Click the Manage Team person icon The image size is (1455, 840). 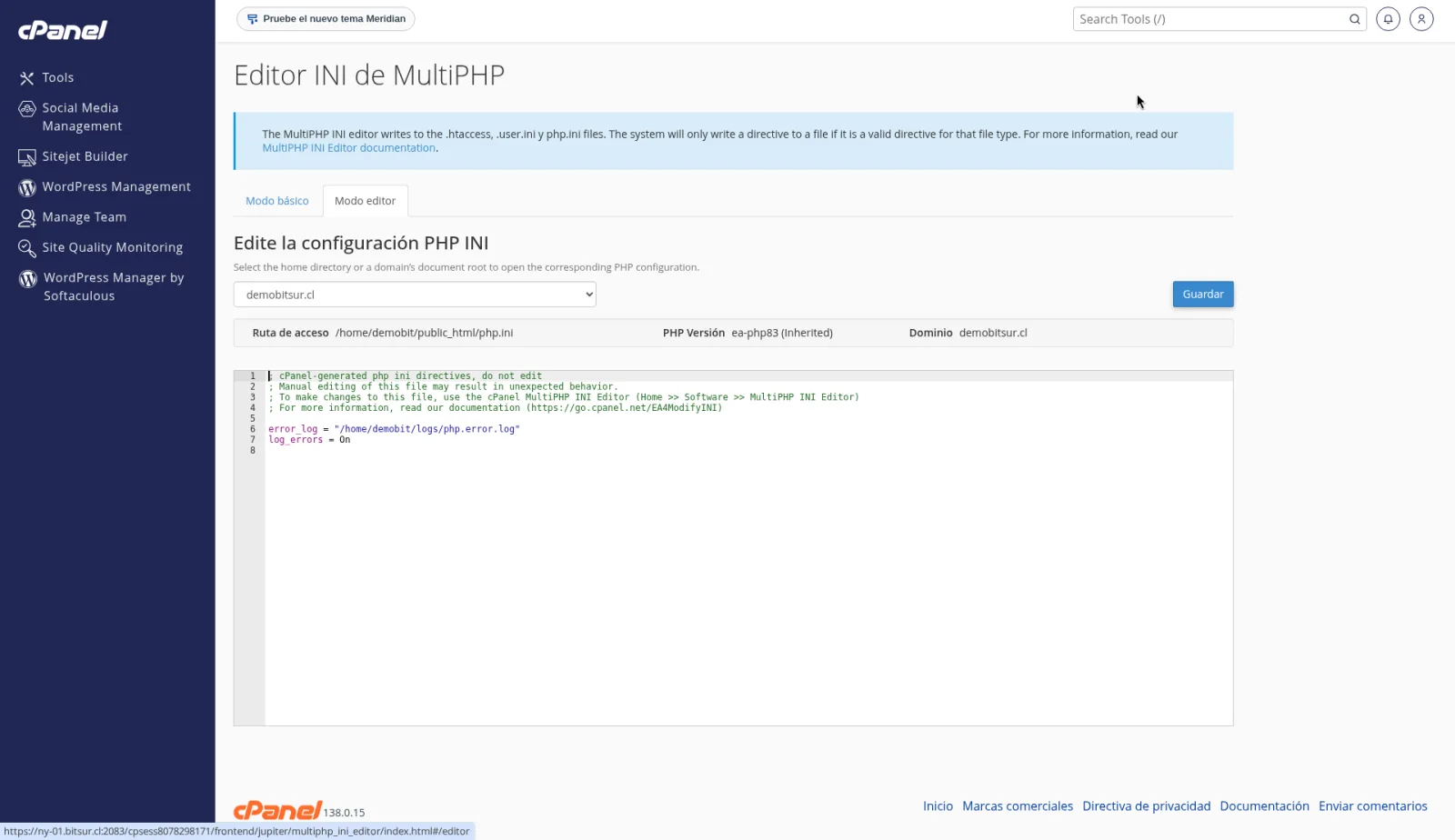pyautogui.click(x=27, y=218)
